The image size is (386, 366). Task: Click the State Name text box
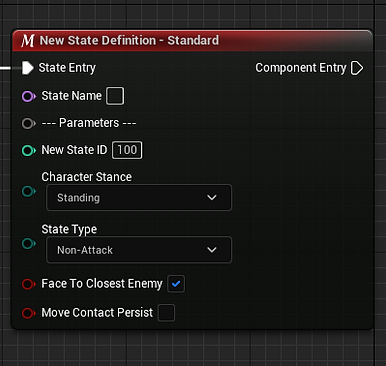pyautogui.click(x=115, y=96)
